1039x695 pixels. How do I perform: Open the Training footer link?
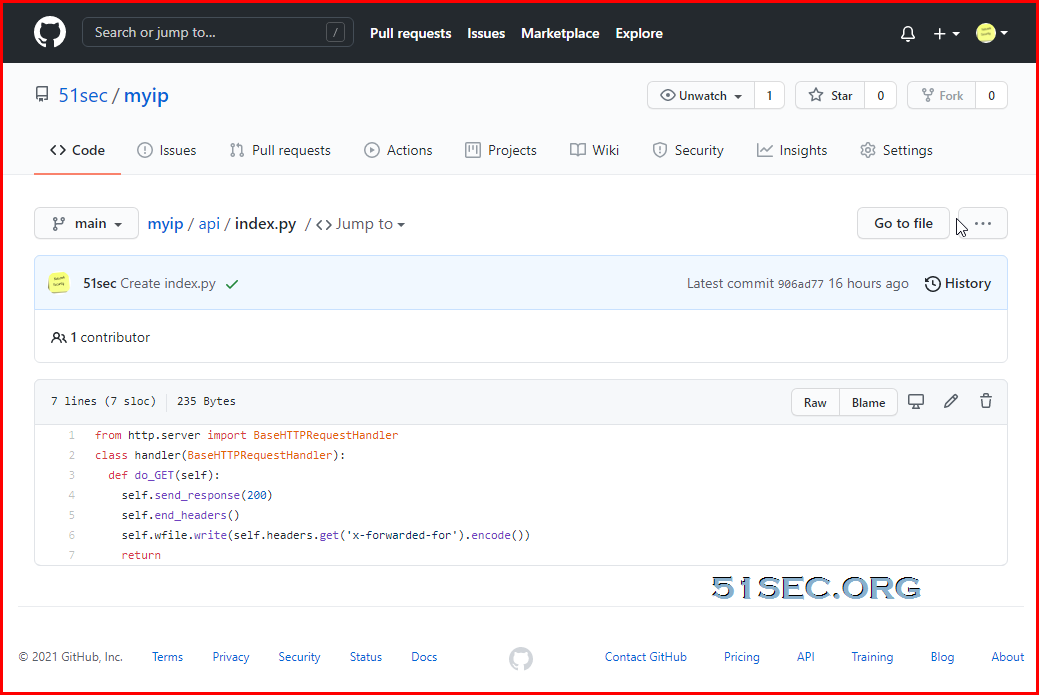coord(872,657)
